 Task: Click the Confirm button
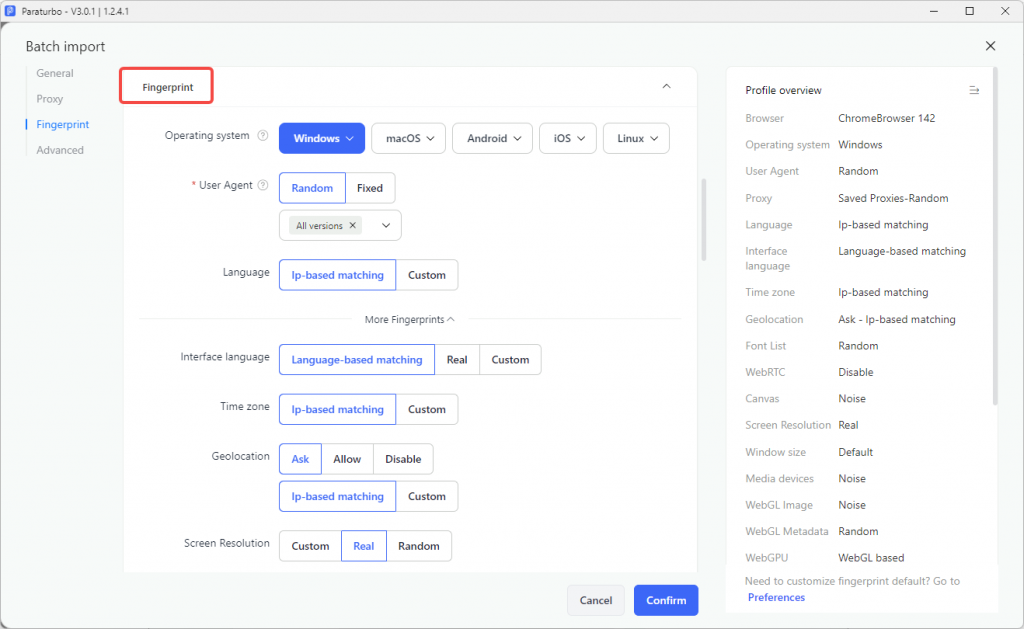pos(666,600)
